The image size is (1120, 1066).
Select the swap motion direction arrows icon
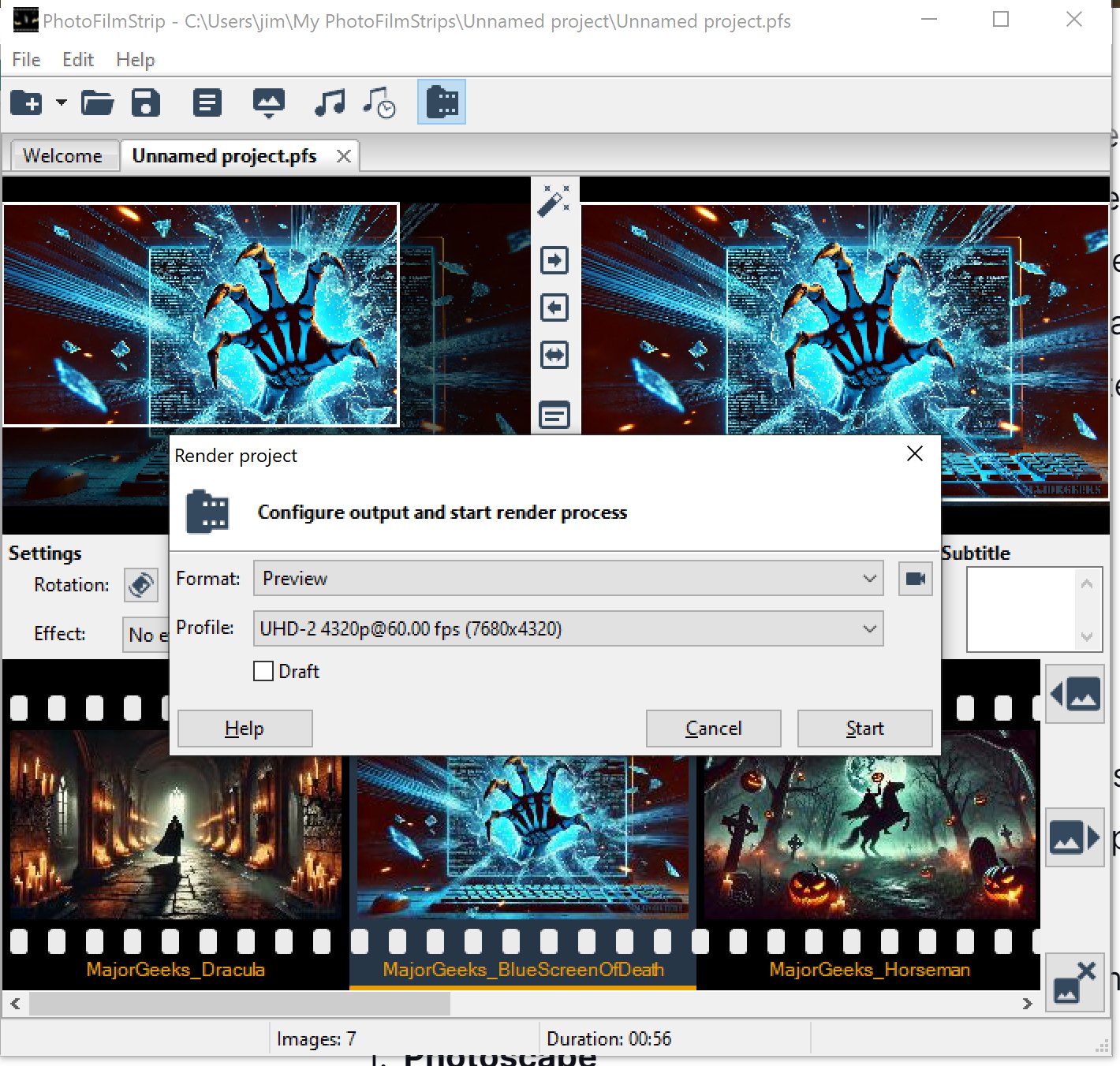[554, 355]
